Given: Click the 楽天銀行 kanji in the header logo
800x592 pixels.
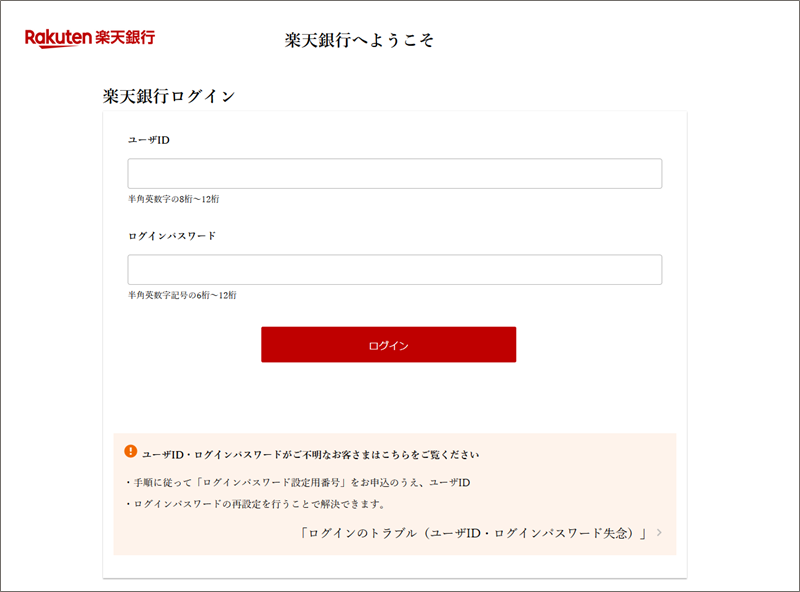Looking at the screenshot, I should (x=126, y=38).
